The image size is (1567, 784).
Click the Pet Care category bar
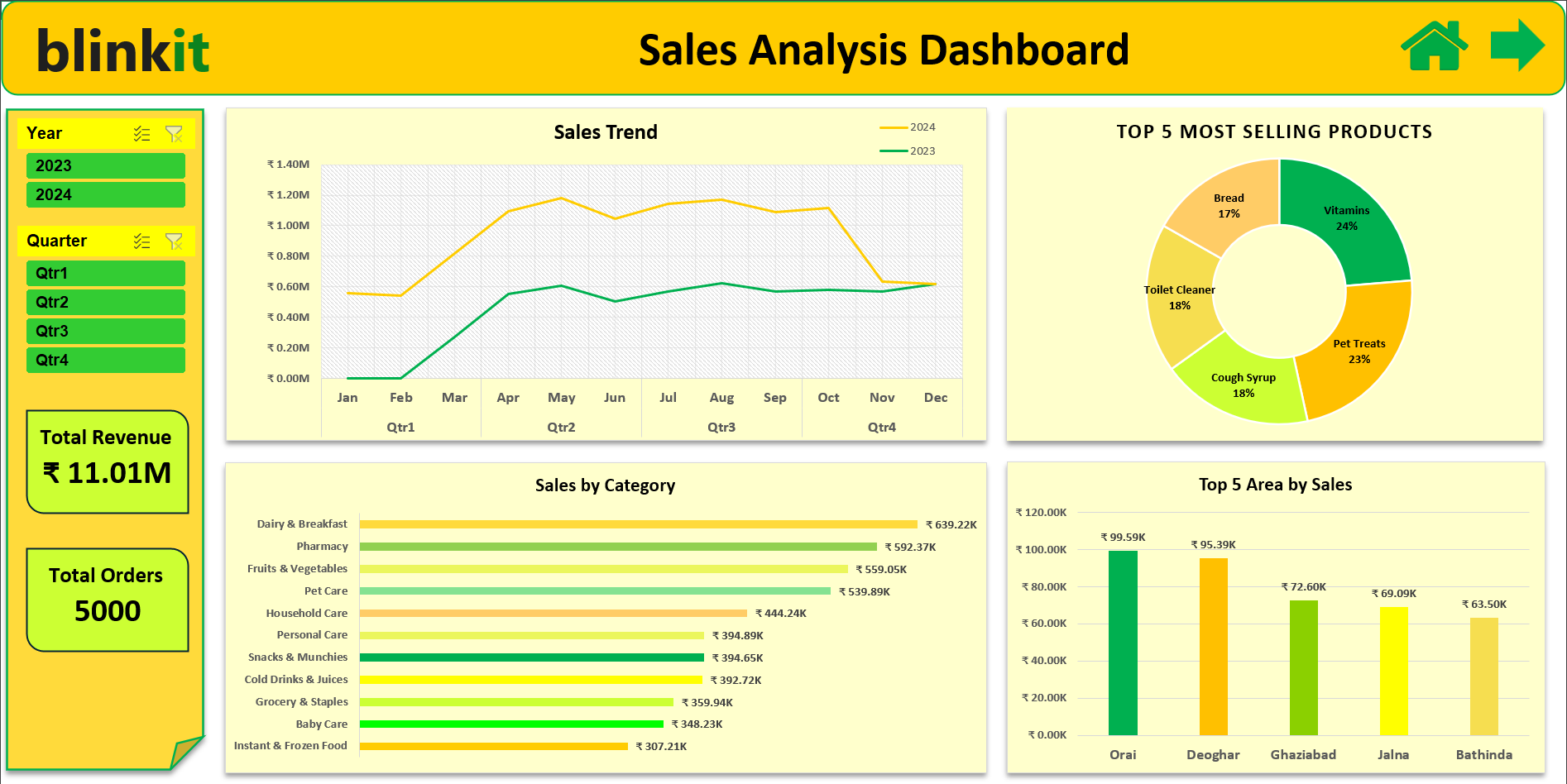click(595, 591)
